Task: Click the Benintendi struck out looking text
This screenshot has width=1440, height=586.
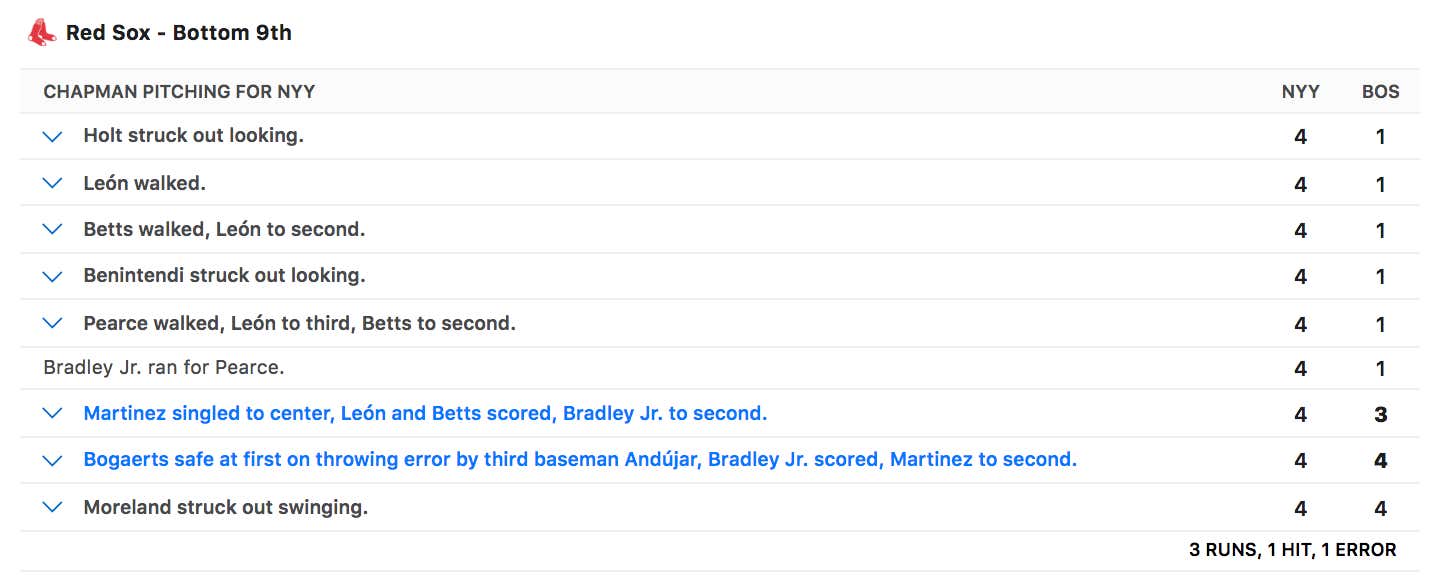Action: (x=224, y=276)
